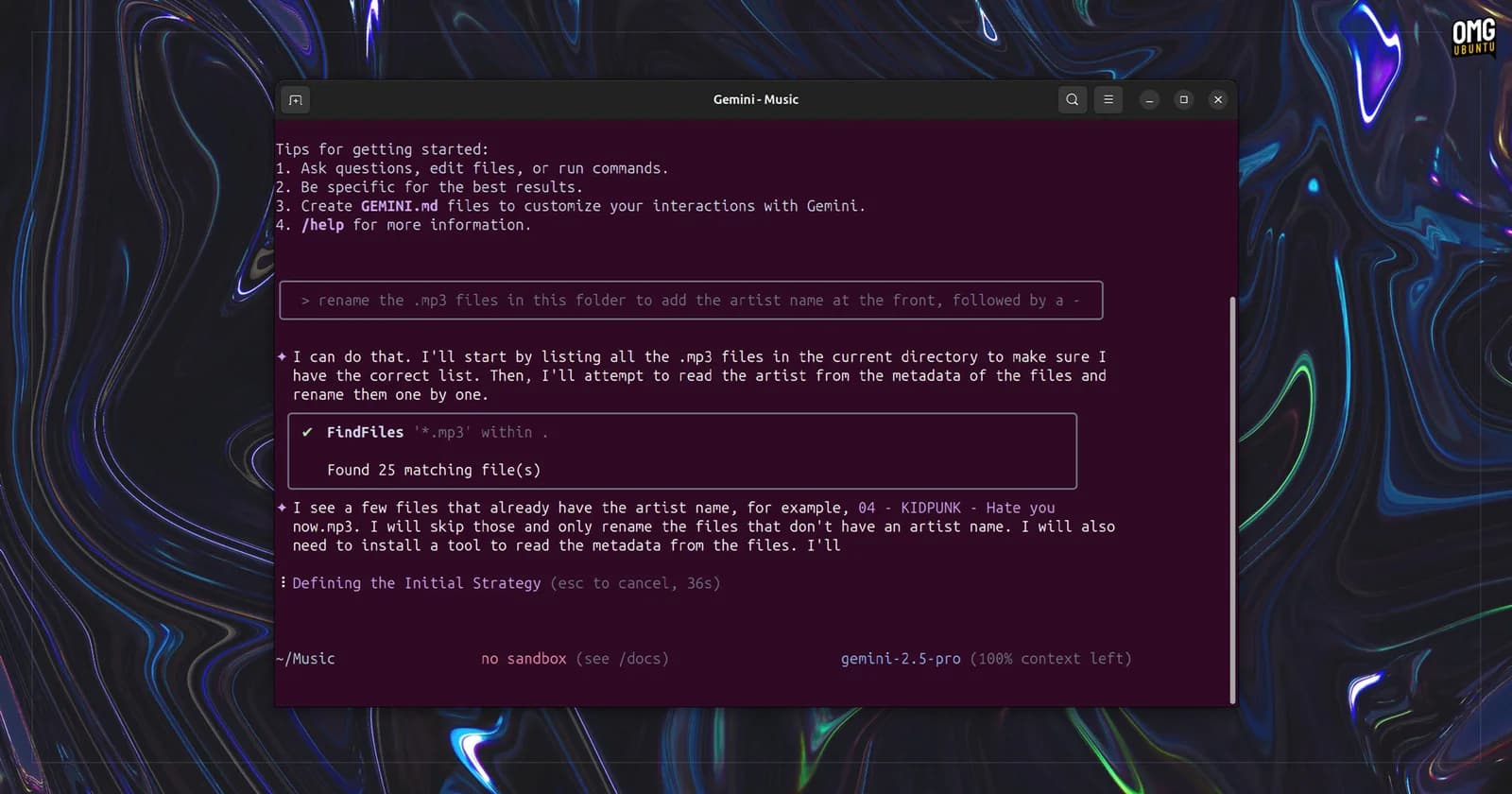Click the sparkle icon beside second response
This screenshot has height=794, width=1512.
point(282,508)
